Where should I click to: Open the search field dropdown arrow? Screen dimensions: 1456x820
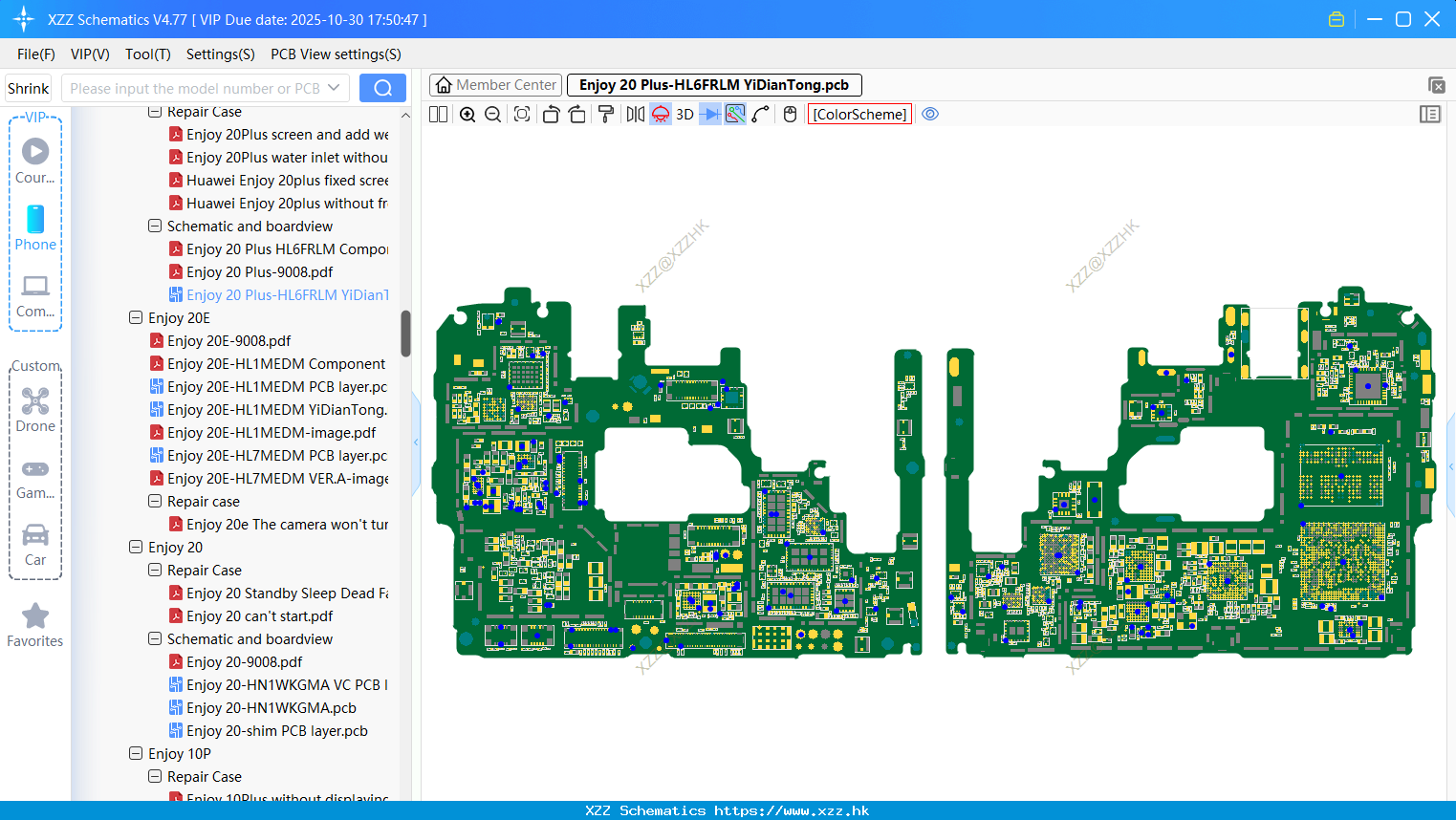pyautogui.click(x=334, y=88)
